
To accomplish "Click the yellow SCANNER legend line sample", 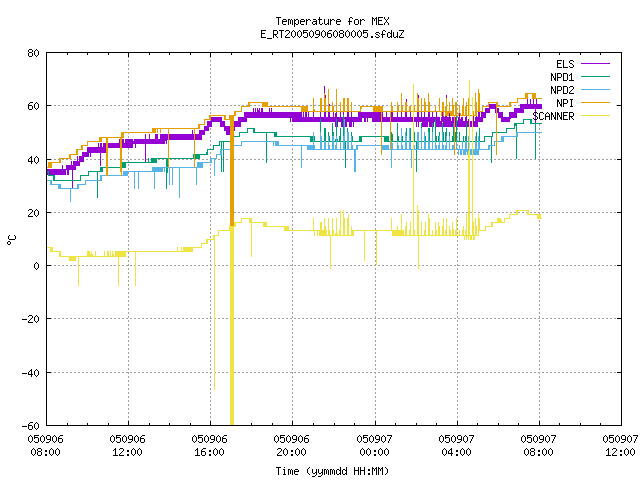I will (595, 116).
